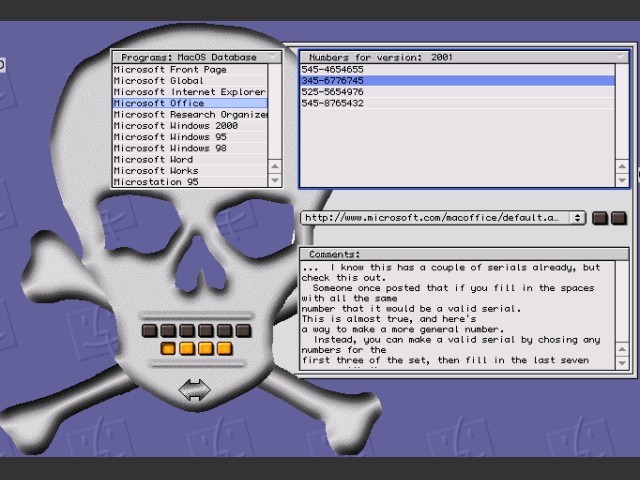Click the last orange button in skull teeth

[224, 349]
